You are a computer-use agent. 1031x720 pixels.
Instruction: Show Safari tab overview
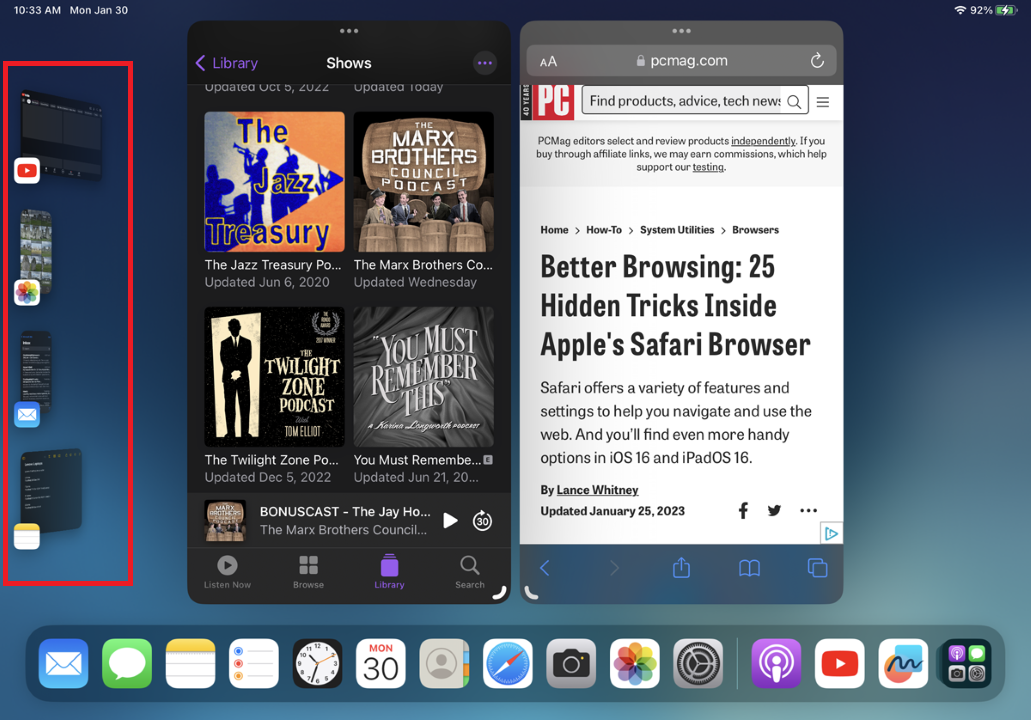click(x=817, y=567)
